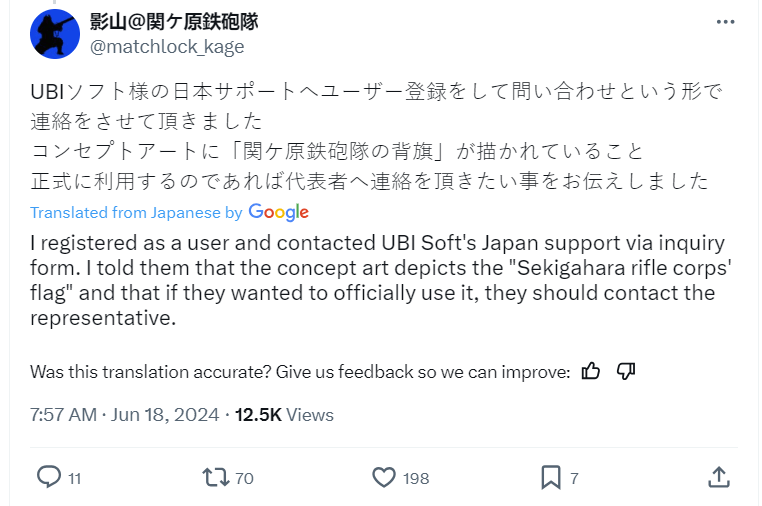Click the reply count 11
Screen dimensions: 762x506
click(x=74, y=478)
